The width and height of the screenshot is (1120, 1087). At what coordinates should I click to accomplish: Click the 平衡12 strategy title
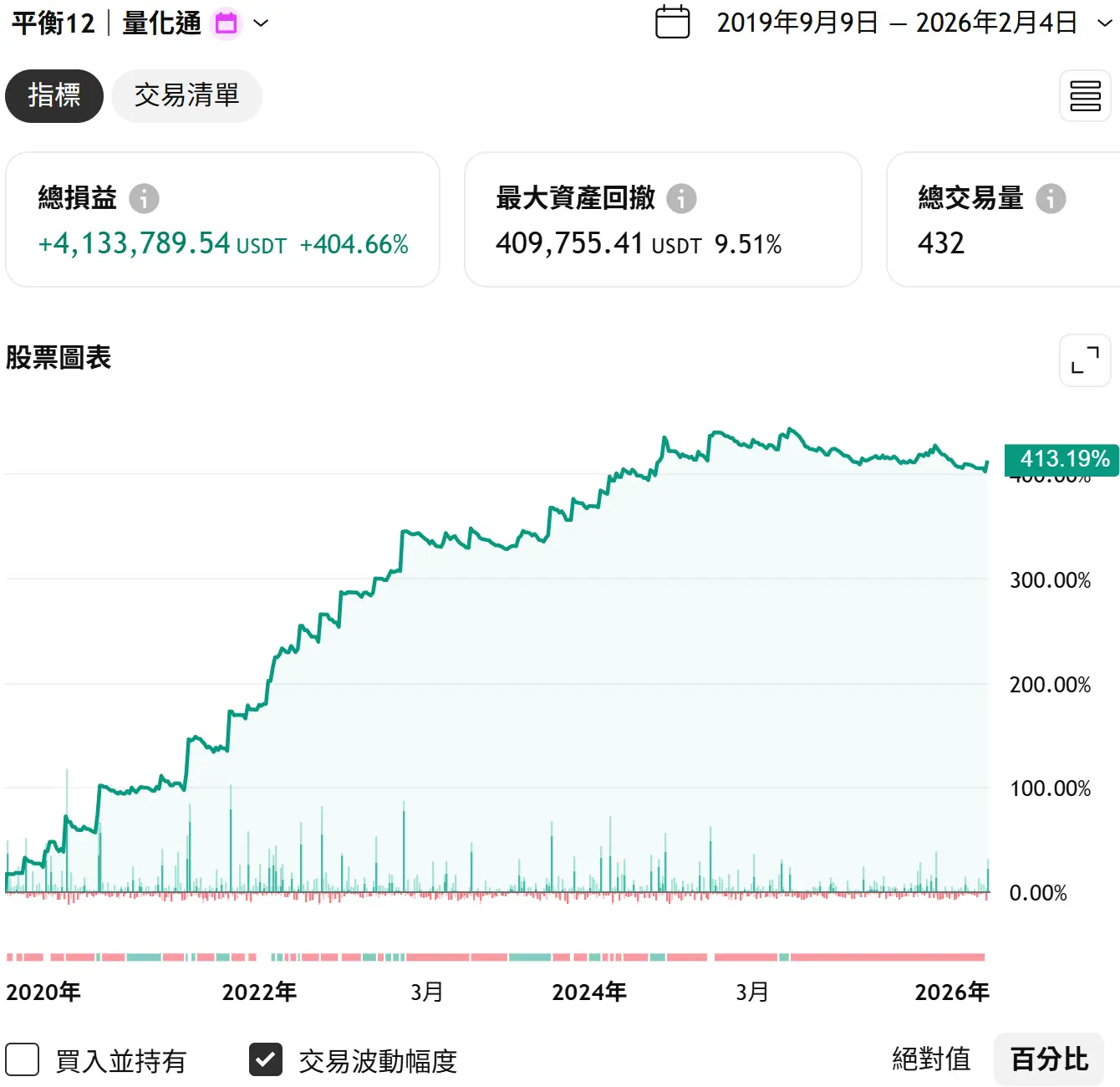53,23
